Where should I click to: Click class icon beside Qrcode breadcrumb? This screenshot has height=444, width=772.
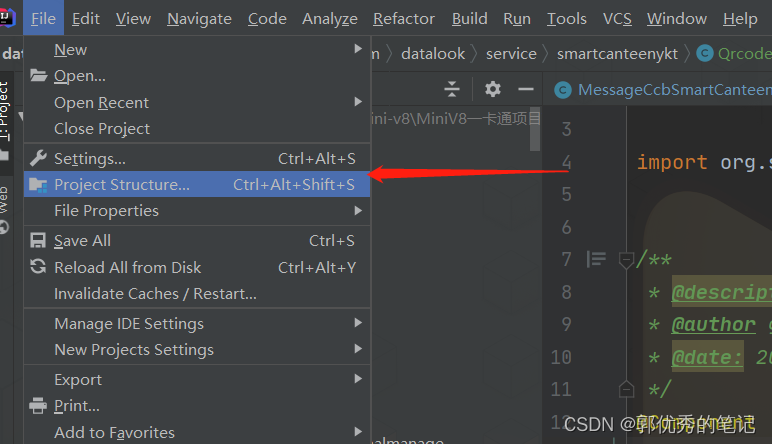[703, 53]
